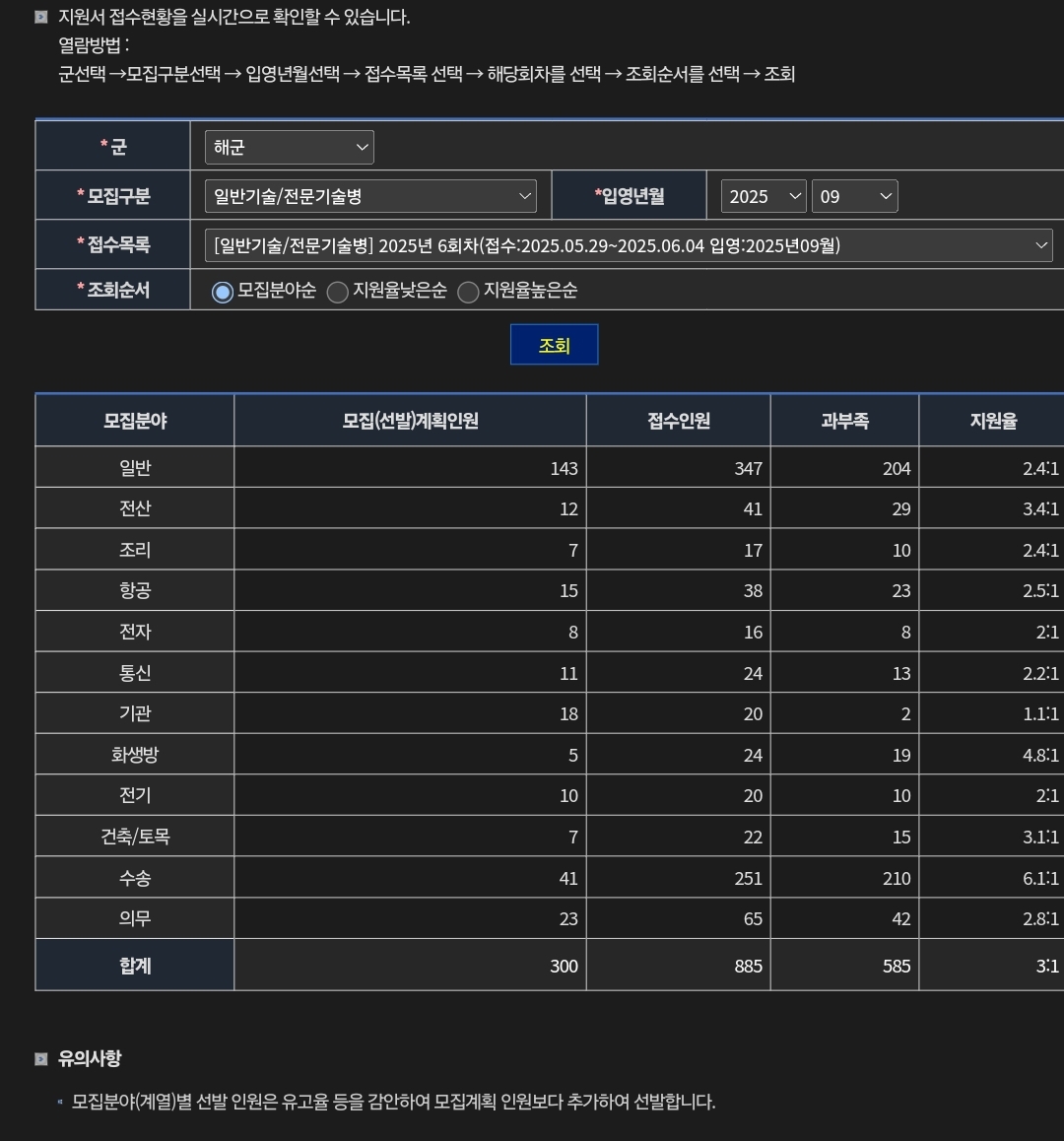Click the 합계 total row label
This screenshot has height=1141, width=1064.
(135, 965)
